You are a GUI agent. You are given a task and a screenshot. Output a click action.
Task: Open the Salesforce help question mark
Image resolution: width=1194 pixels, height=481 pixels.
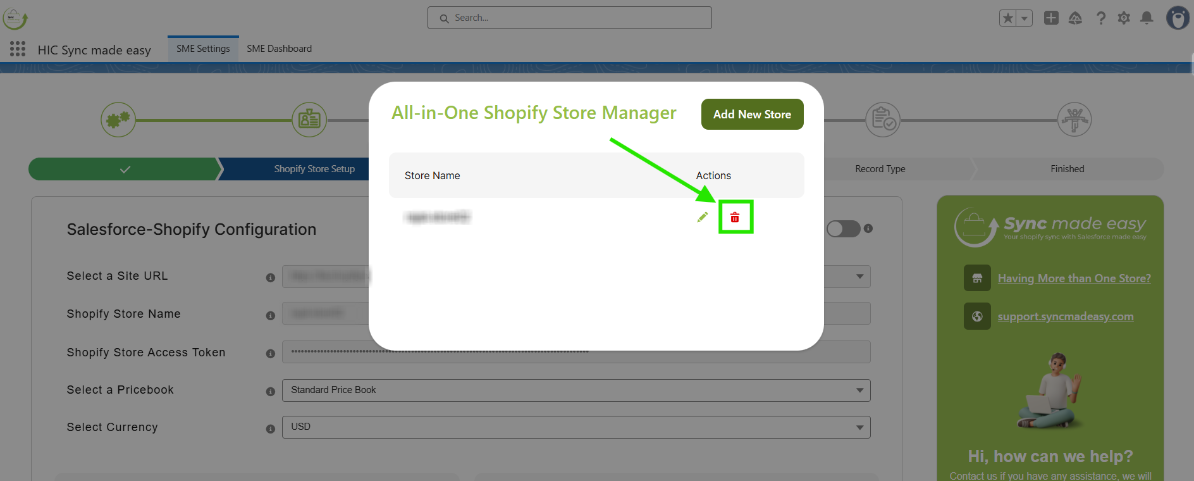1100,18
